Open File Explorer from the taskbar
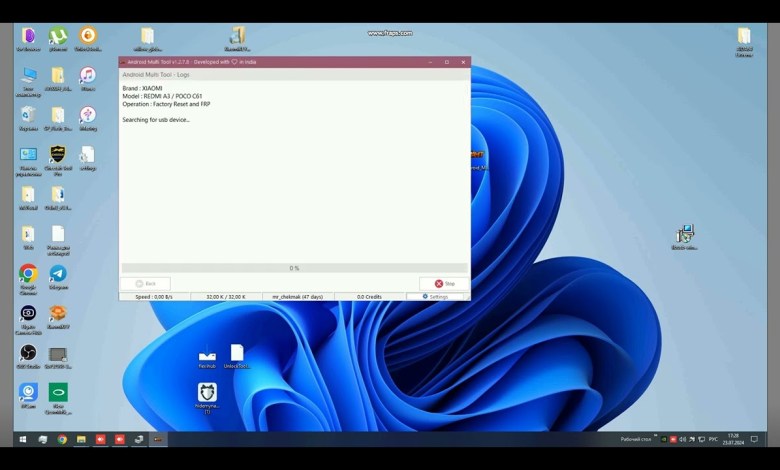 81,439
